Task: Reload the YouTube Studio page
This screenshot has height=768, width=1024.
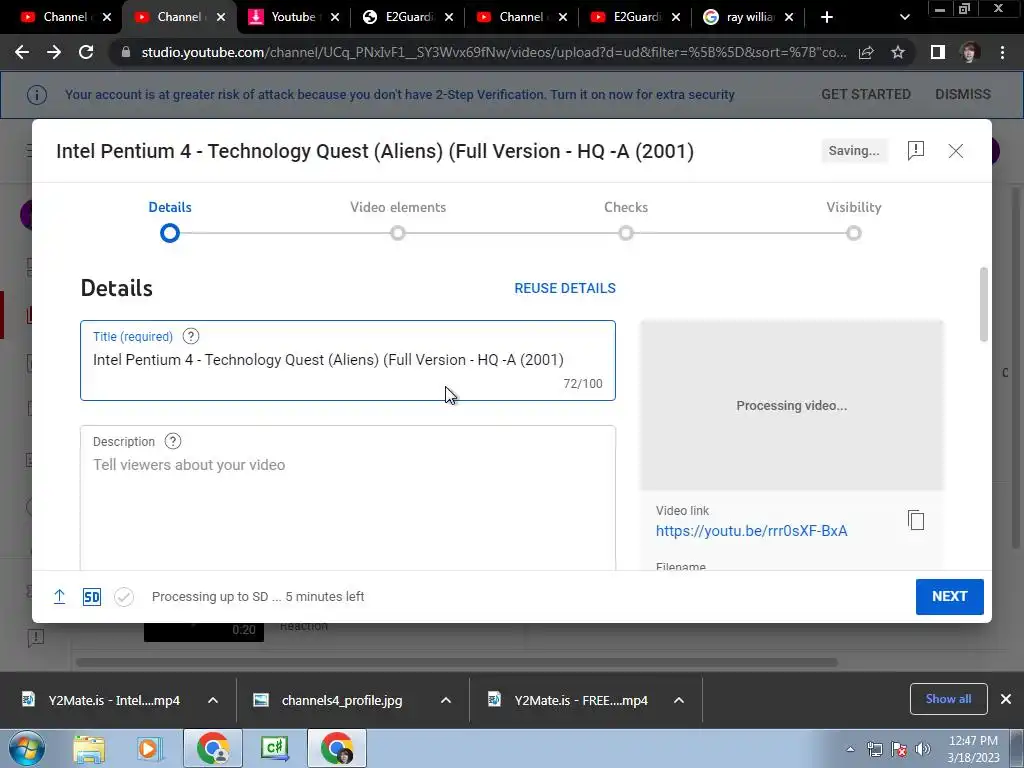Action: tap(86, 52)
